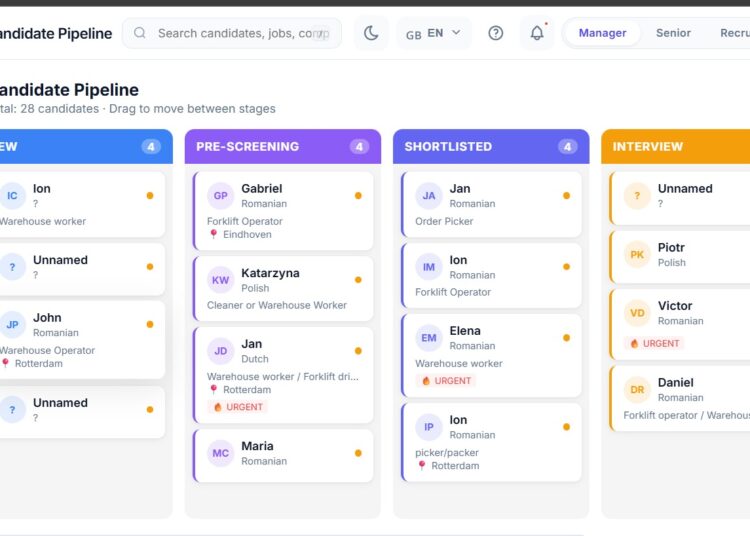Viewport: 750px width, 536px height.
Task: Click the Interview column header
Action: 675,146
